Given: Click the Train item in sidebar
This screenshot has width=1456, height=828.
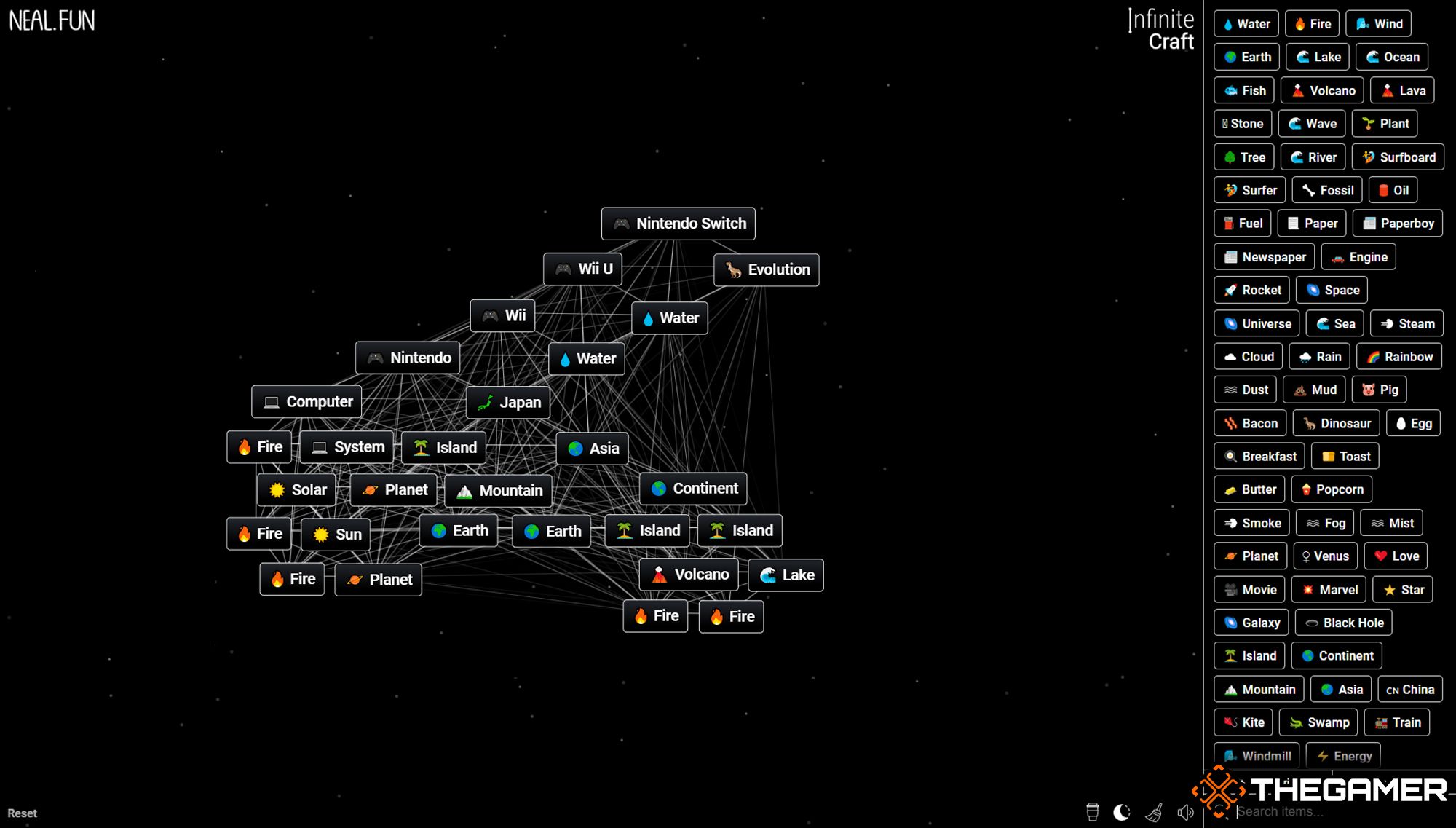Looking at the screenshot, I should click(x=1397, y=722).
